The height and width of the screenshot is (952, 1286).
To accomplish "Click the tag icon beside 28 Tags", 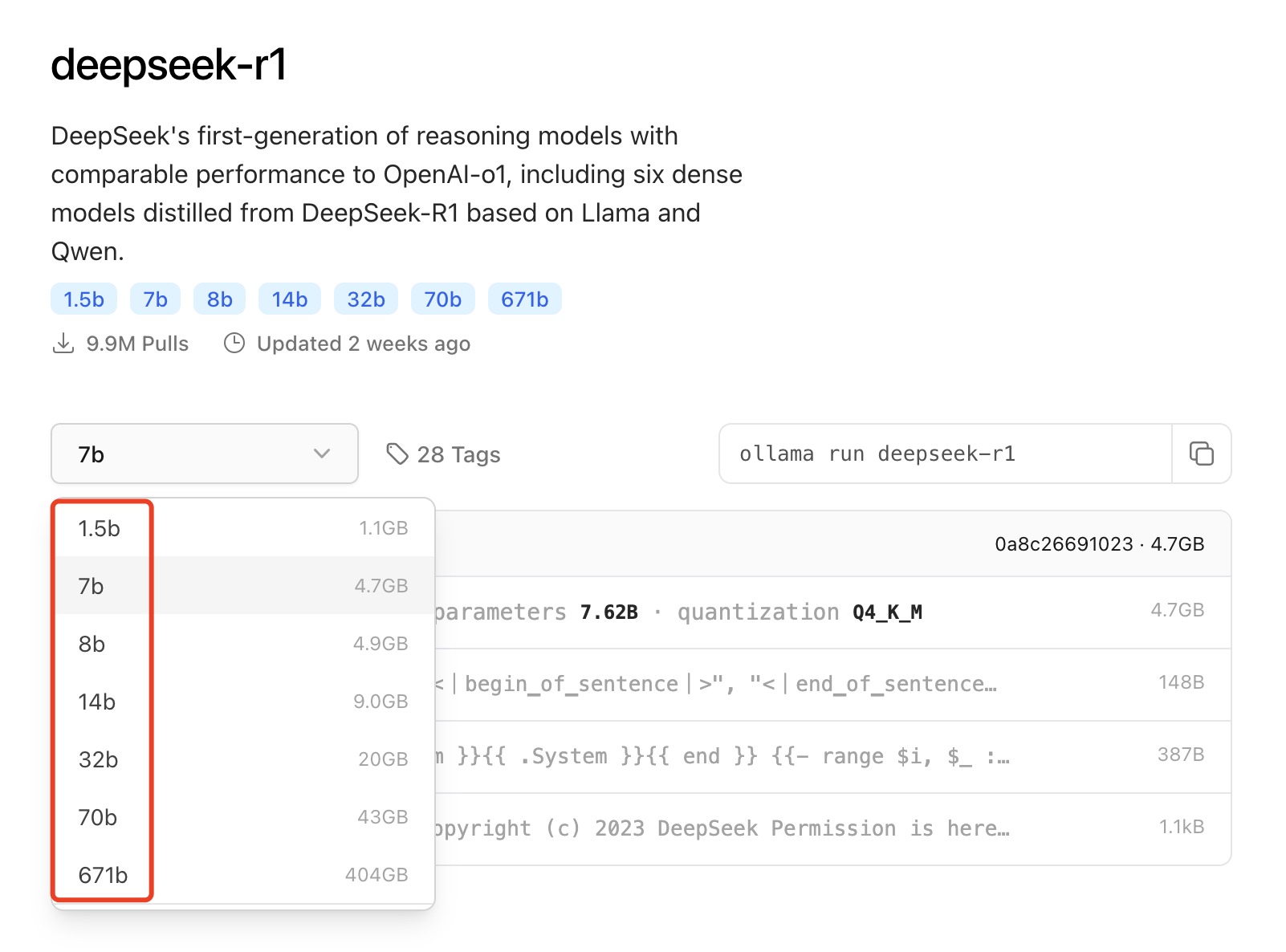I will click(x=397, y=454).
